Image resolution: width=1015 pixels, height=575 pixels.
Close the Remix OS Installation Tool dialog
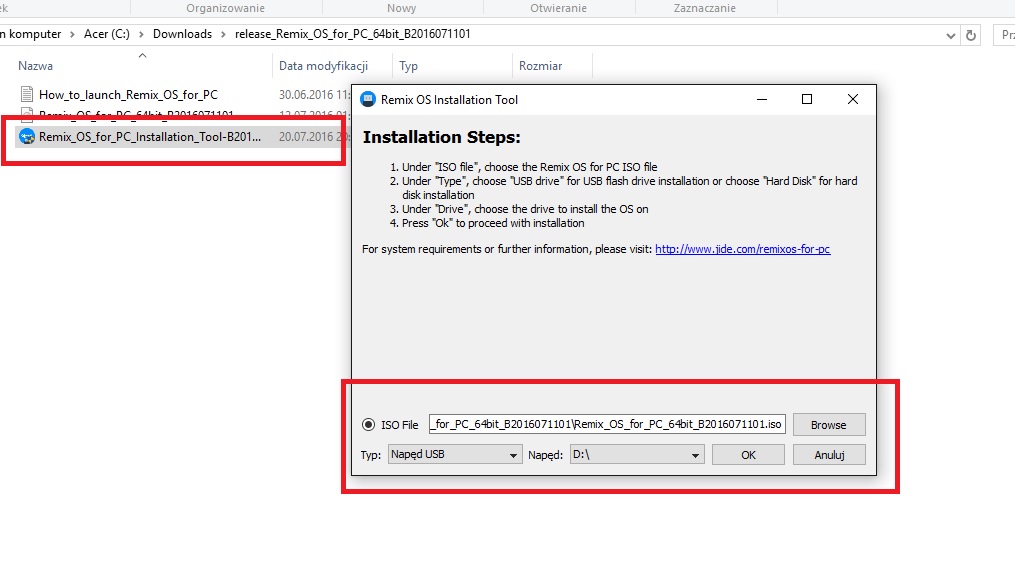point(852,100)
